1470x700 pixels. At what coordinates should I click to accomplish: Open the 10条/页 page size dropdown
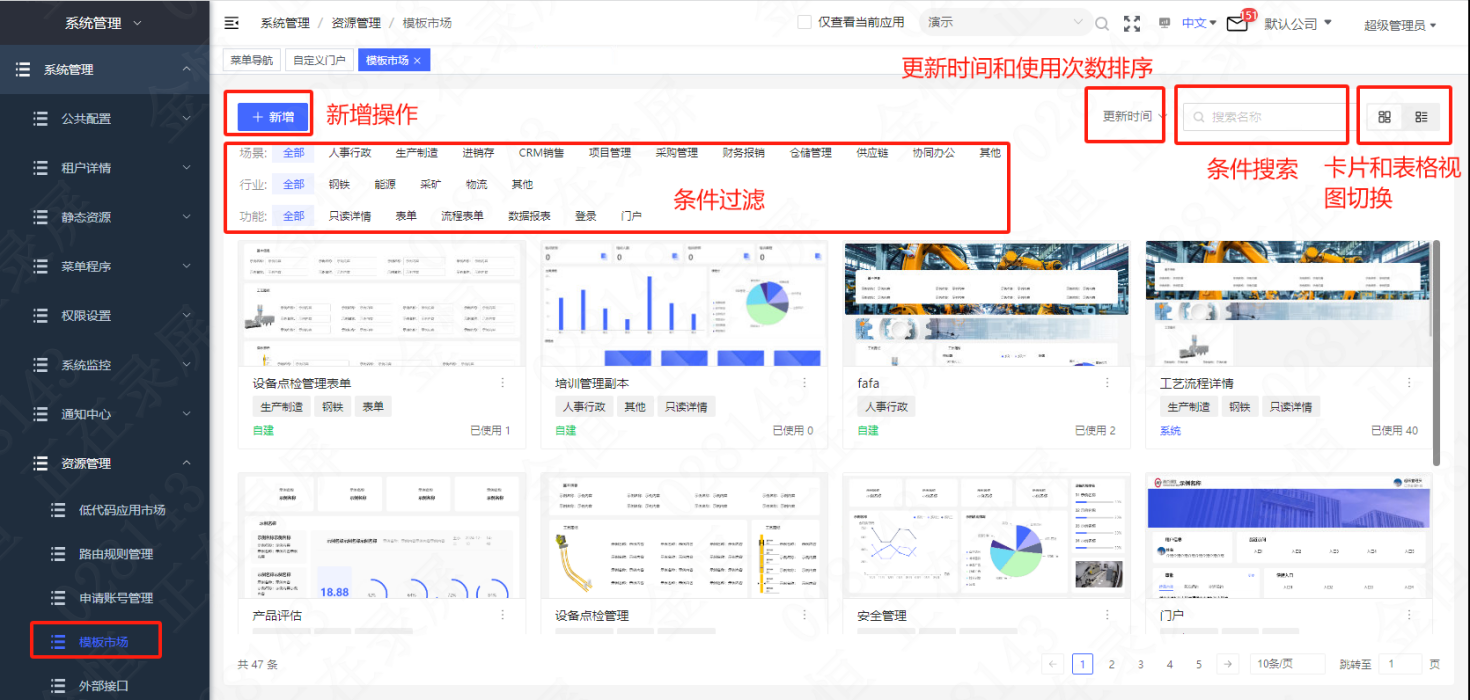tap(1288, 664)
